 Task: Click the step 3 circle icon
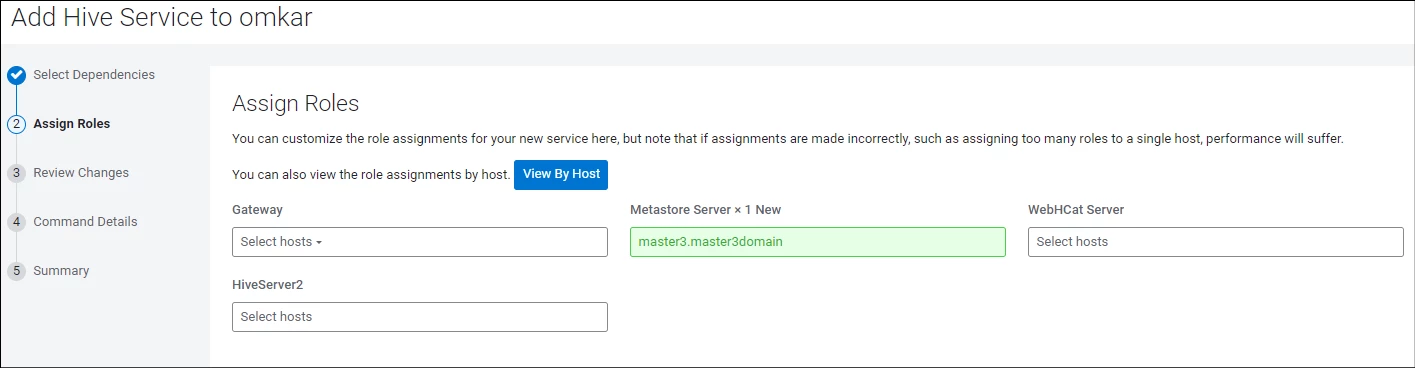click(x=16, y=173)
